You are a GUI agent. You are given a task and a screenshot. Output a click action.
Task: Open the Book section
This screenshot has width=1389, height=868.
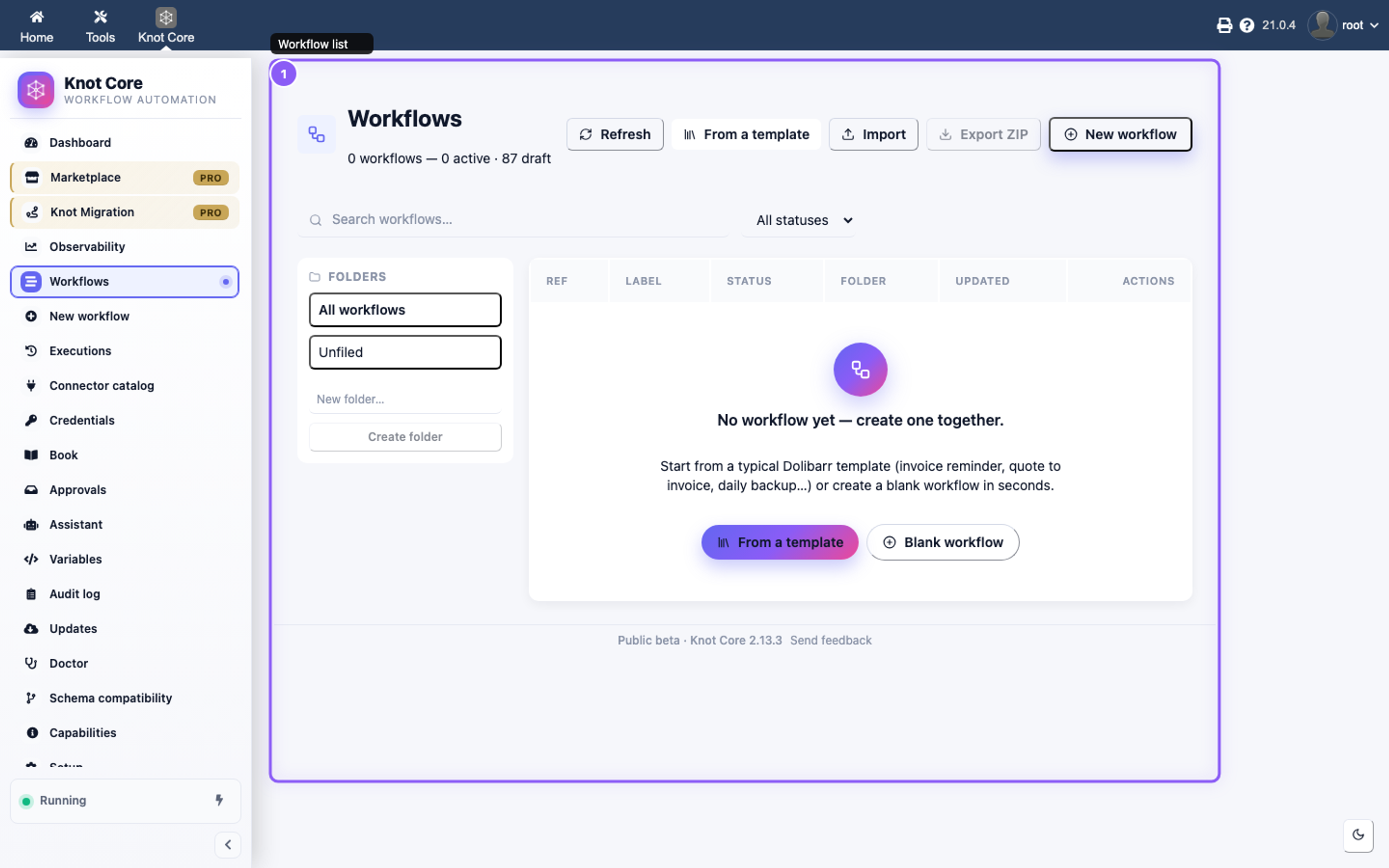[x=124, y=455]
